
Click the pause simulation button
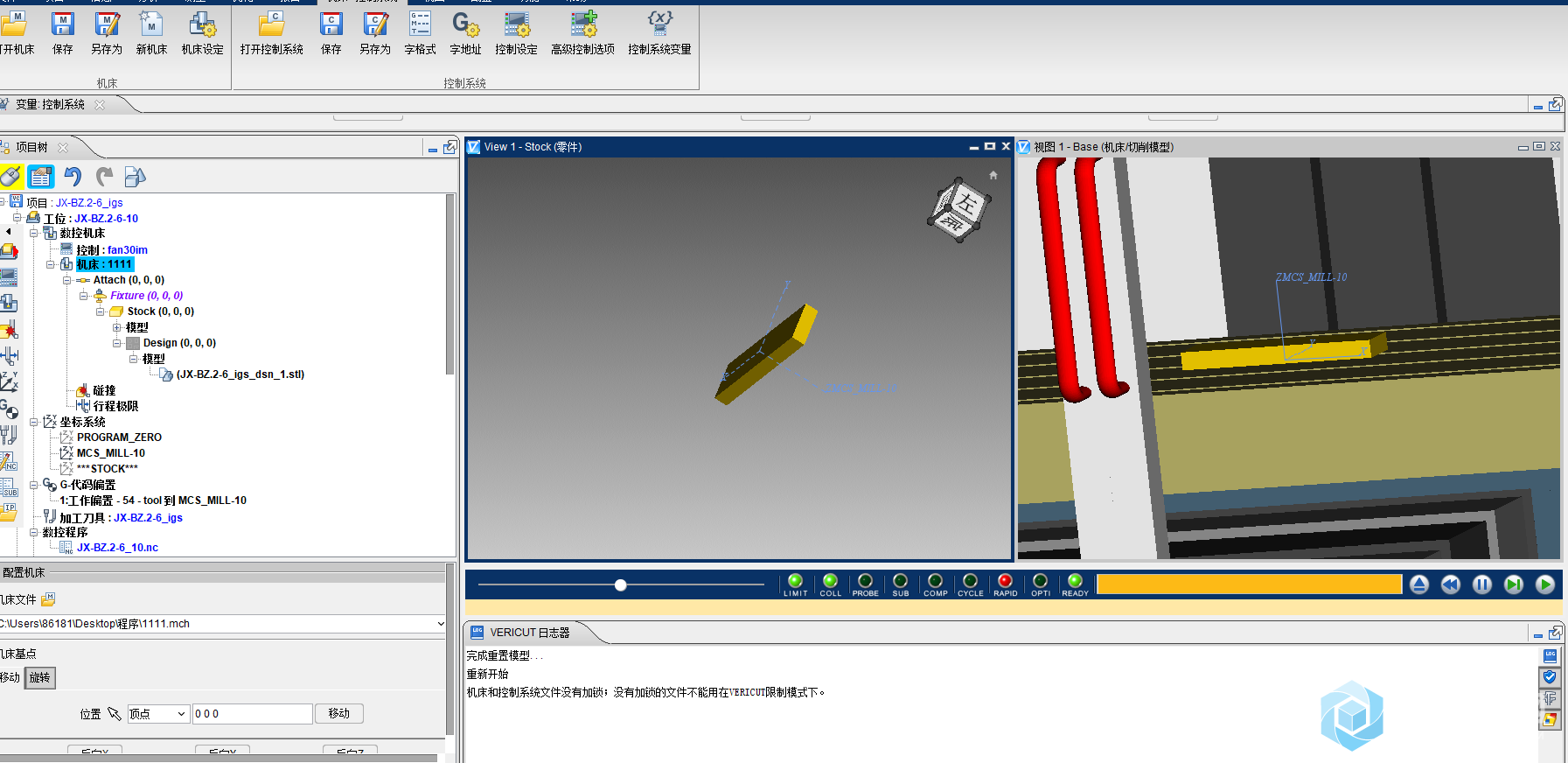(1482, 584)
